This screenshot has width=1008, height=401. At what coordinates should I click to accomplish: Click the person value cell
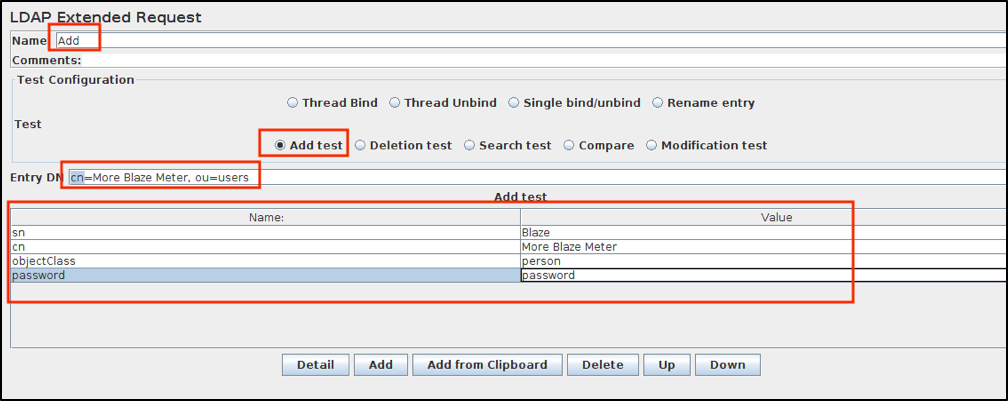[764, 261]
